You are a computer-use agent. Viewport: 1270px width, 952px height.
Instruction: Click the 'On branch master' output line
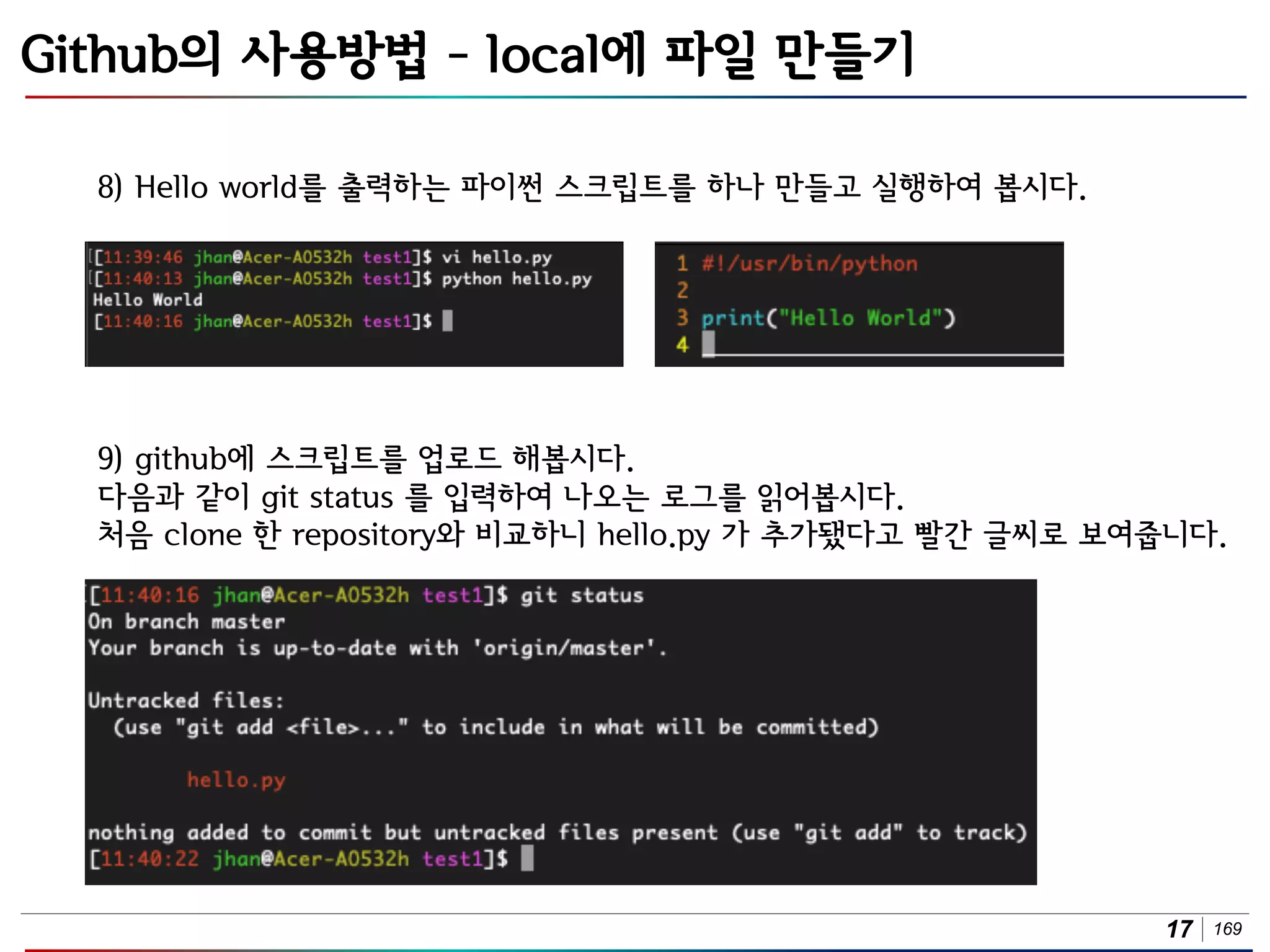point(186,622)
